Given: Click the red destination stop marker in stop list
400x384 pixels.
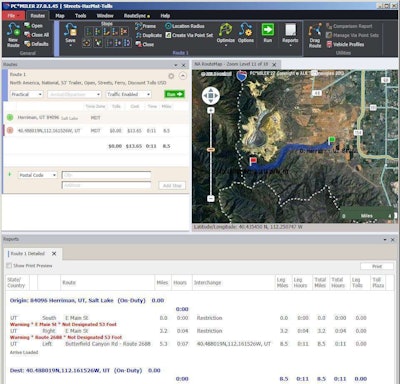Looking at the screenshot, I should (x=10, y=130).
